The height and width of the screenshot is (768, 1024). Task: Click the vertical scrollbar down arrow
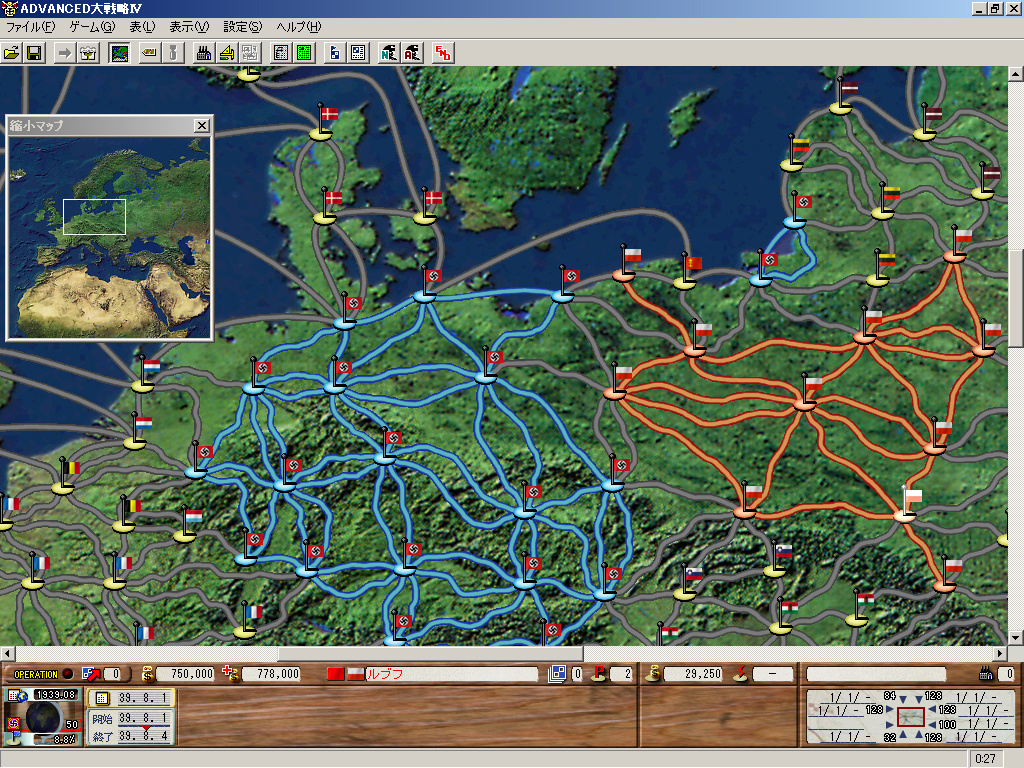1015,637
